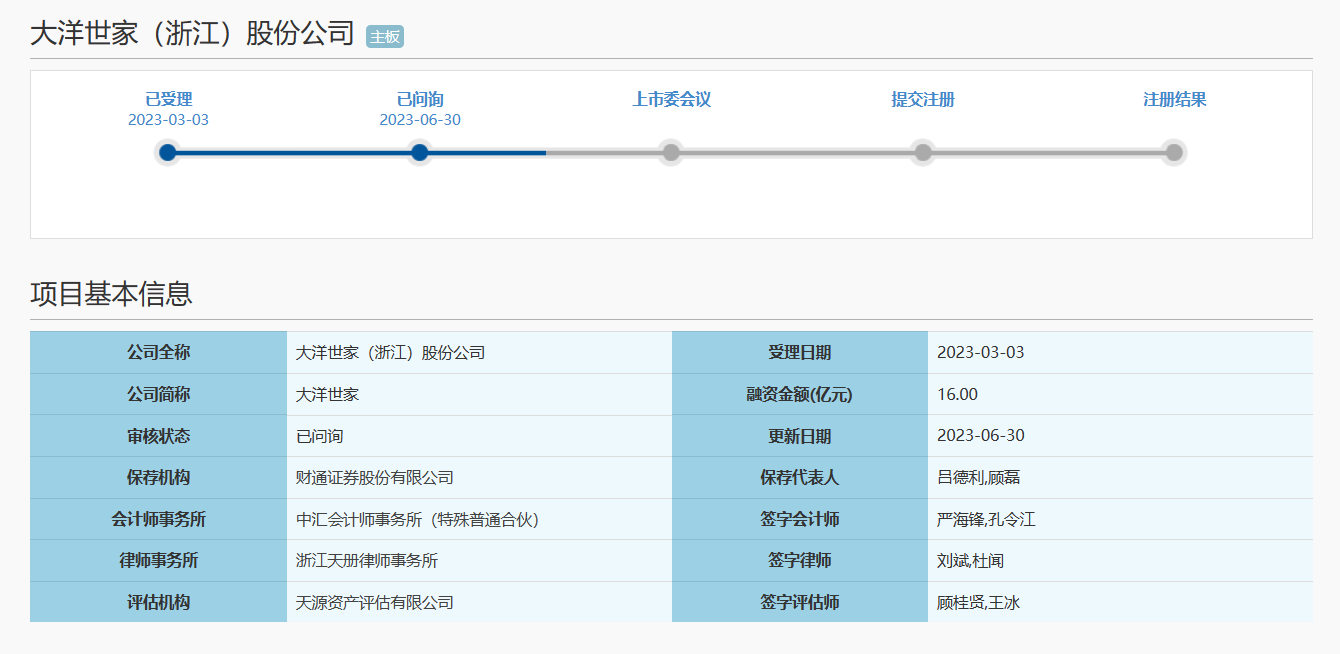
Task: Click the 公司简称 header cell
Action: point(158,395)
